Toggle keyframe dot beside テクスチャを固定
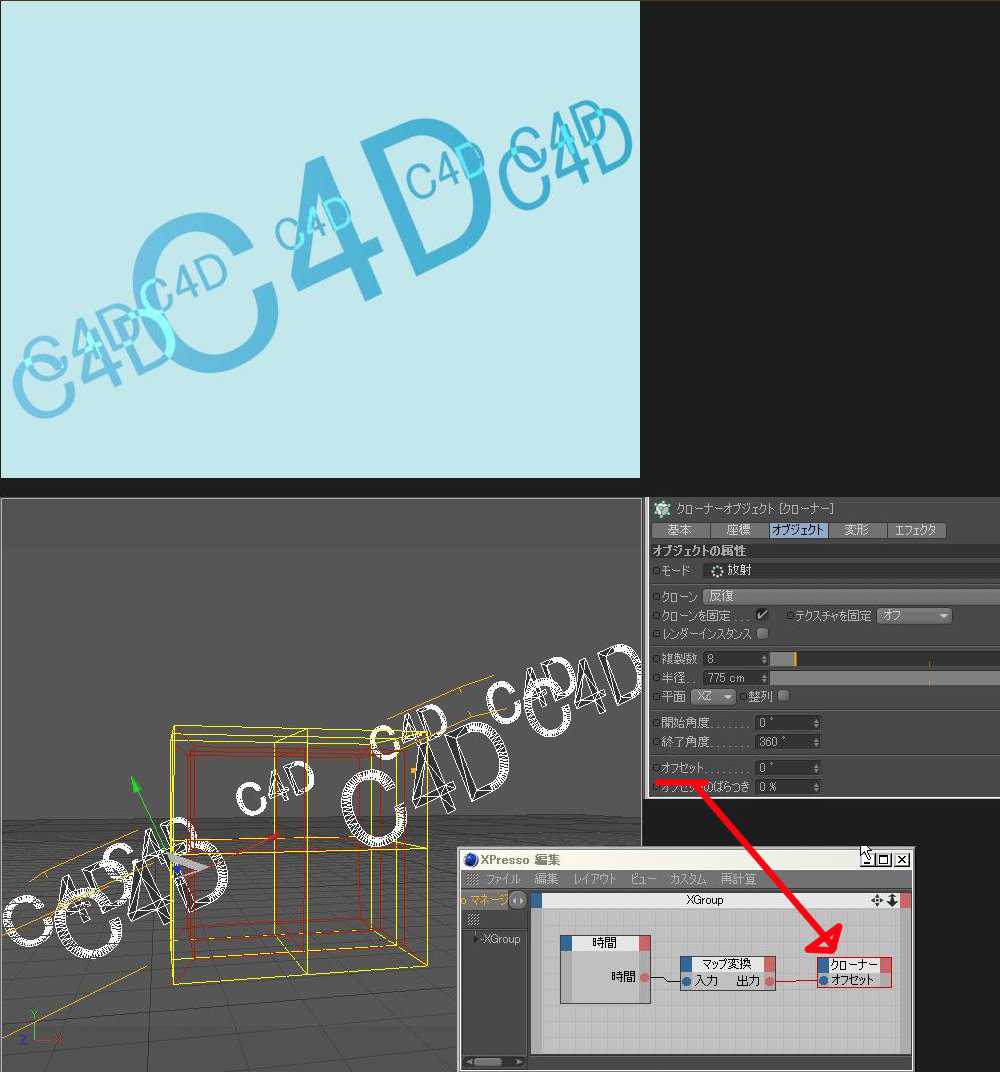Image resolution: width=1000 pixels, height=1072 pixels. click(790, 615)
